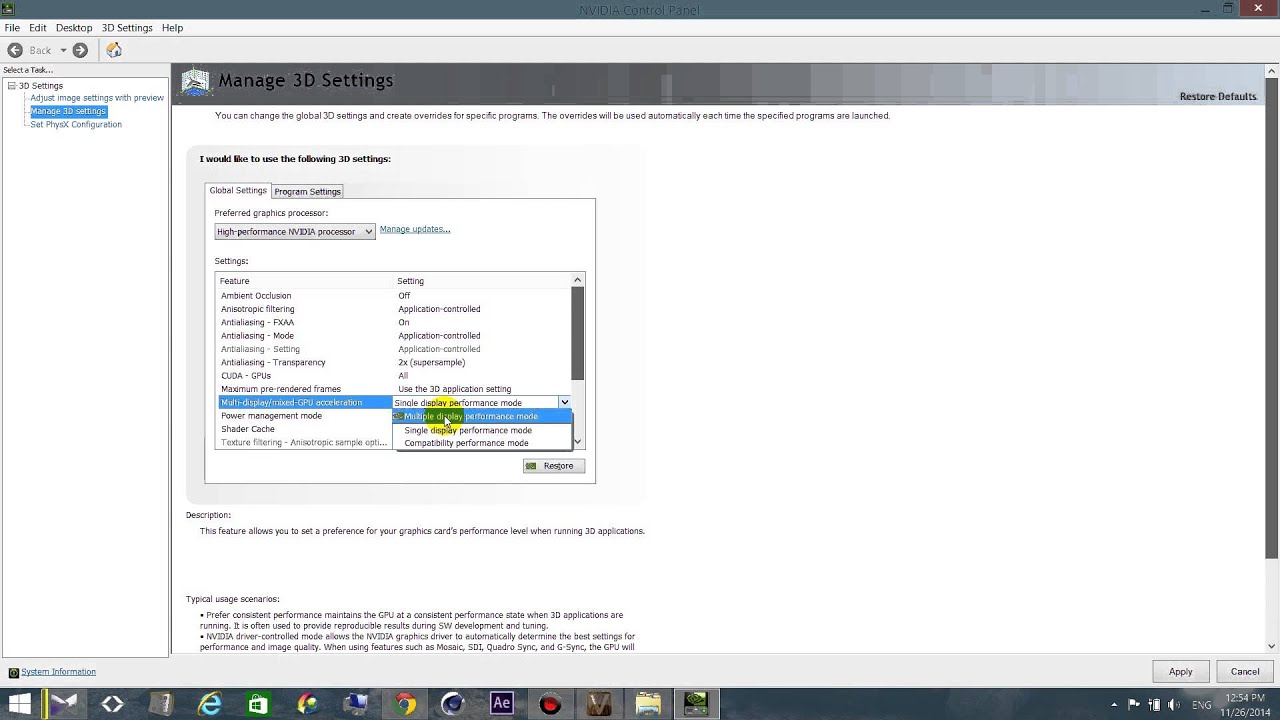Viewport: 1280px width, 720px height.
Task: Open After Effects from taskbar
Action: point(502,704)
